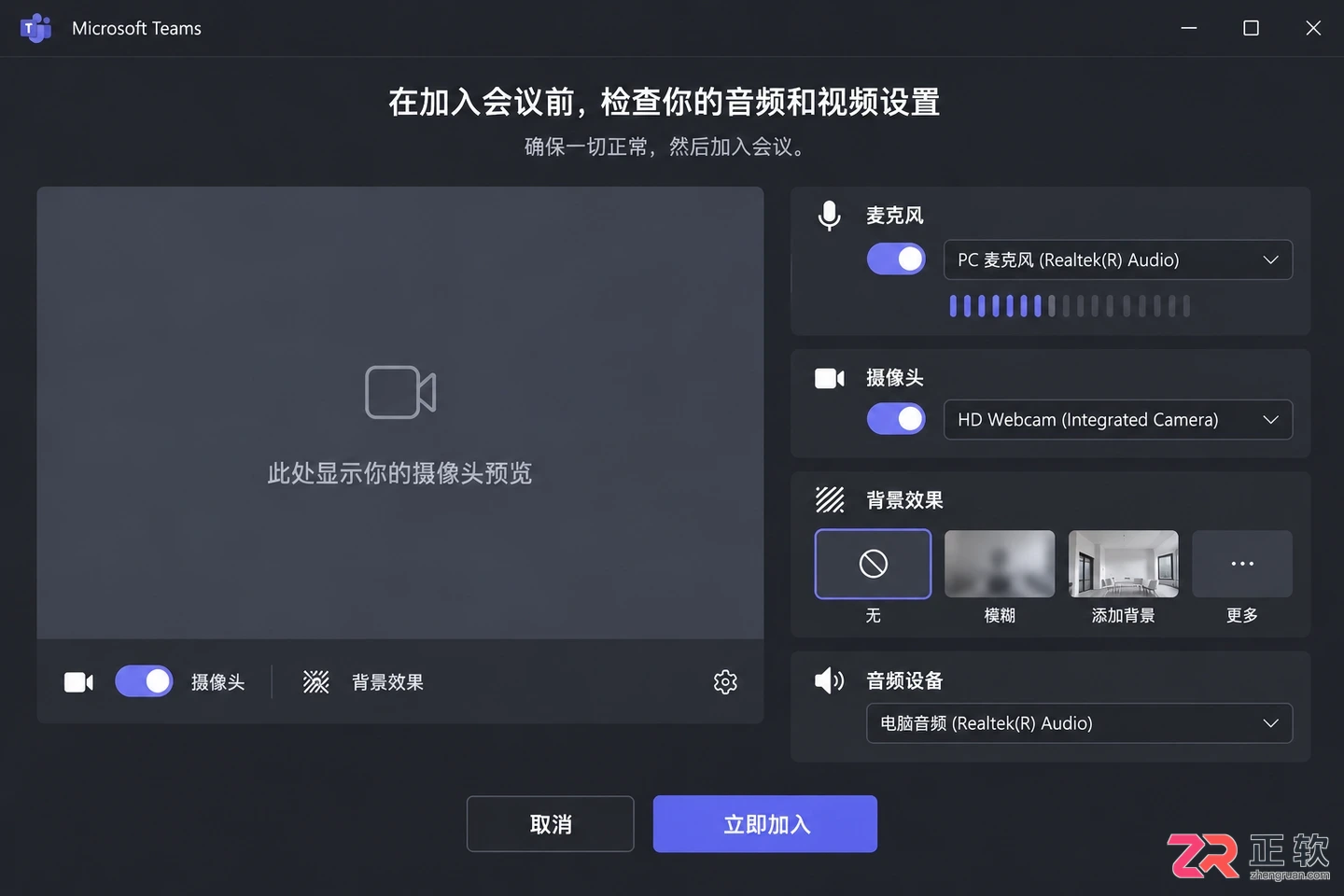
Task: Open 更多 background options
Action: 1242,564
